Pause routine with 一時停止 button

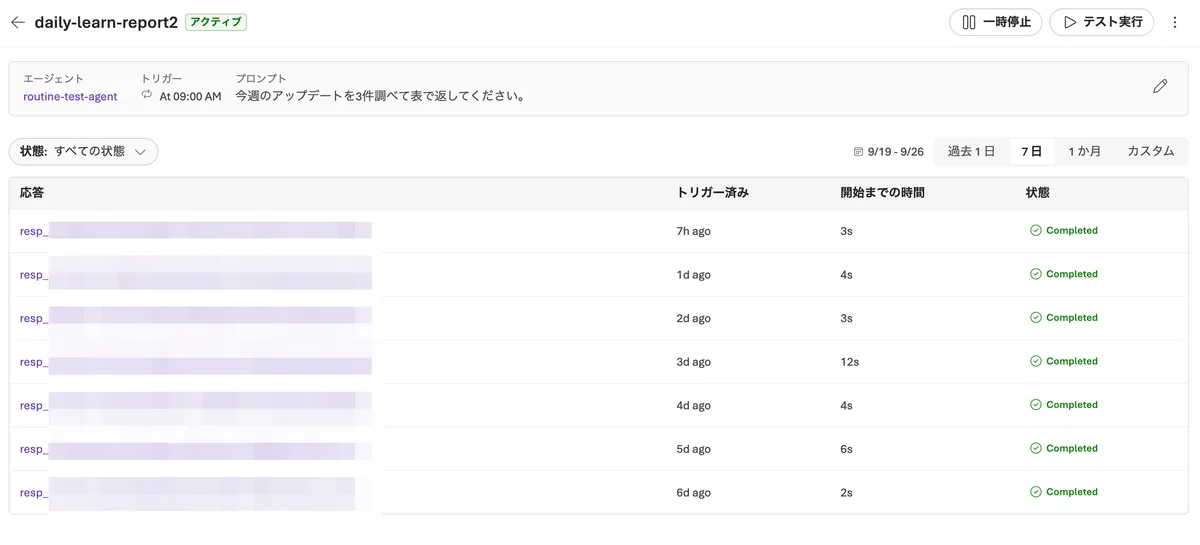(x=996, y=22)
